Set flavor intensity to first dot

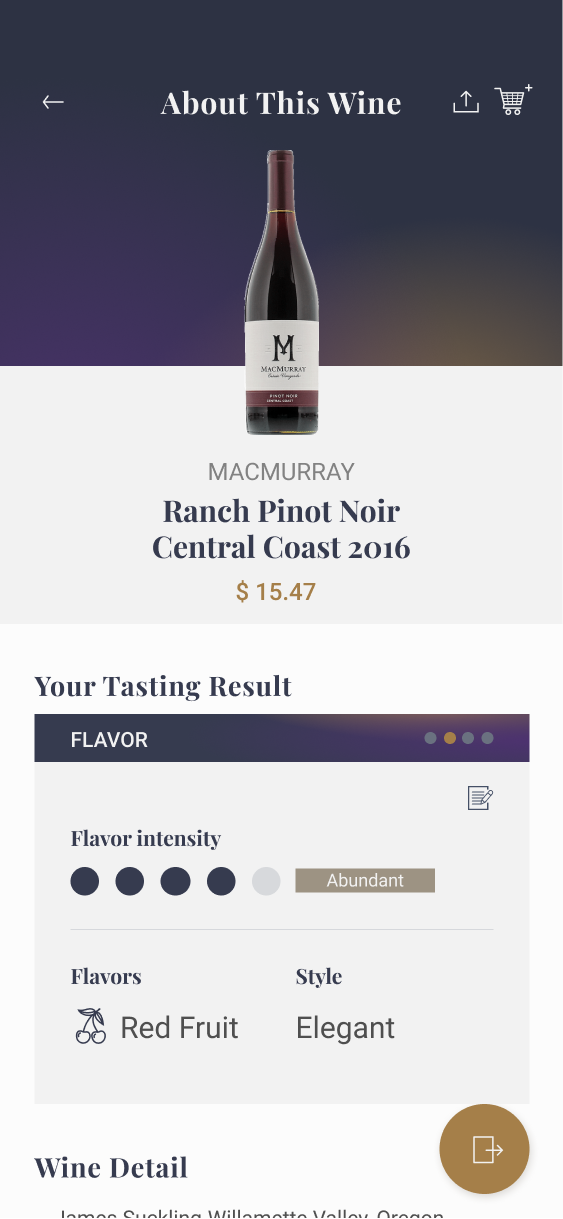pyautogui.click(x=85, y=881)
